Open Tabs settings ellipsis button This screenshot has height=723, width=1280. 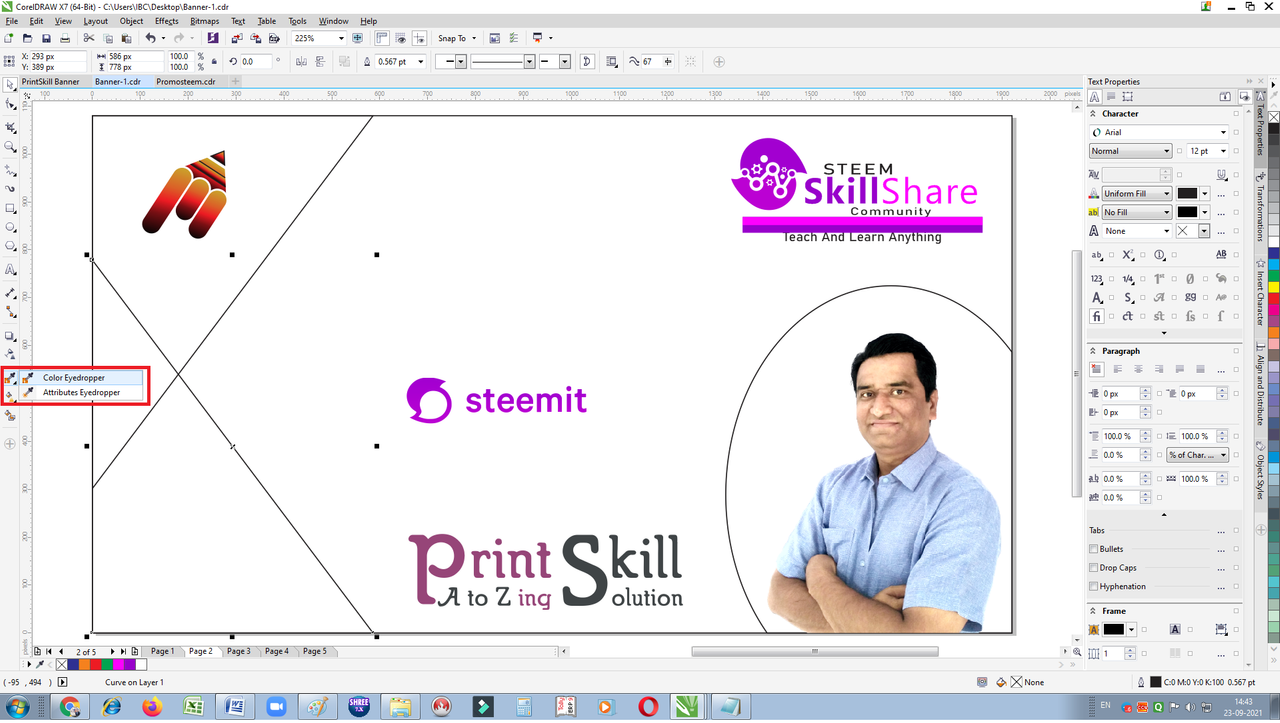tap(1221, 531)
